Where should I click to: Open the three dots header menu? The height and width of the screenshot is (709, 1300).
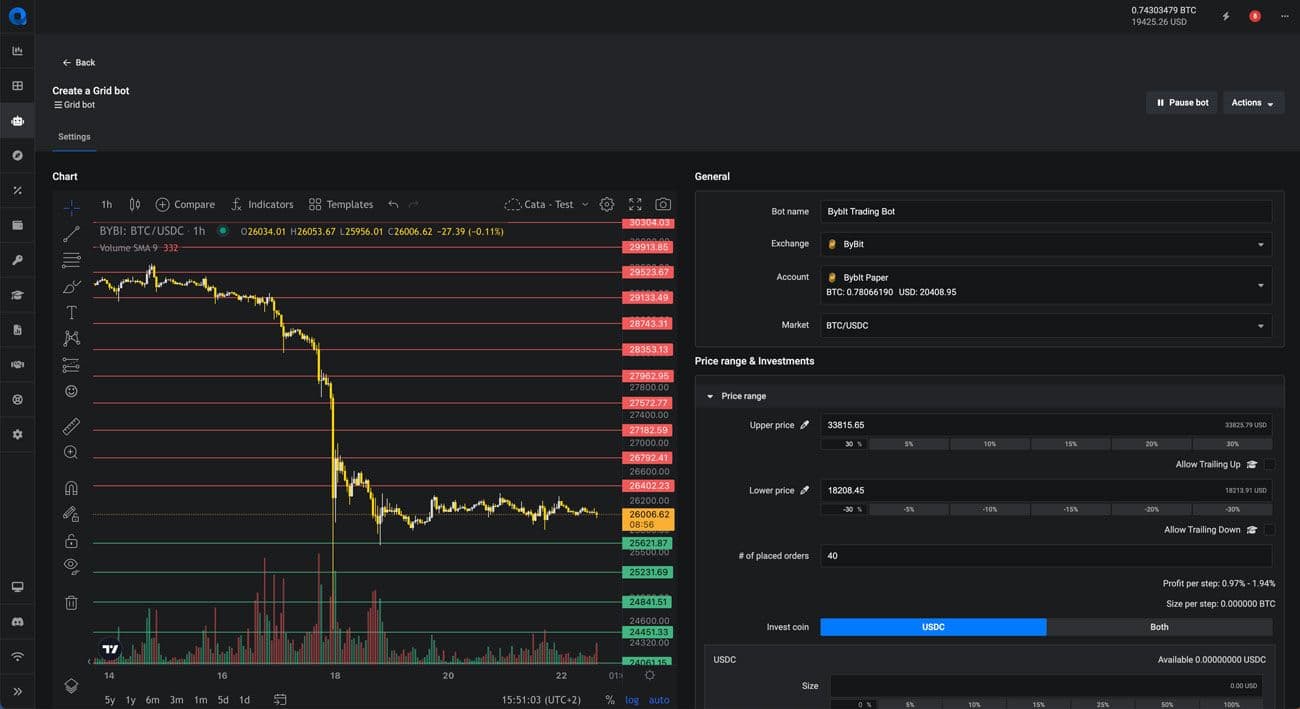point(1284,16)
